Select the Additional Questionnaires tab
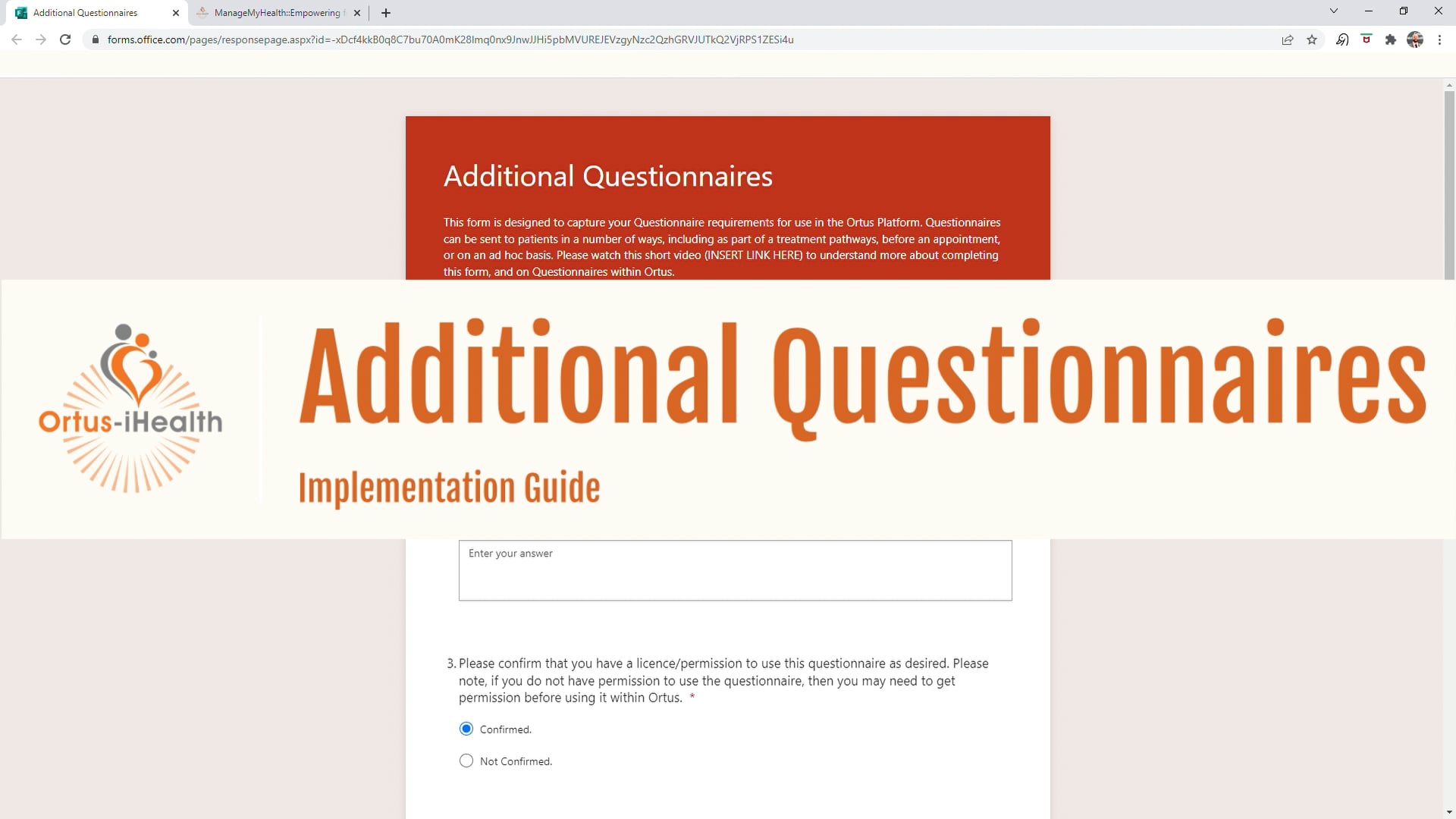 [x=85, y=13]
